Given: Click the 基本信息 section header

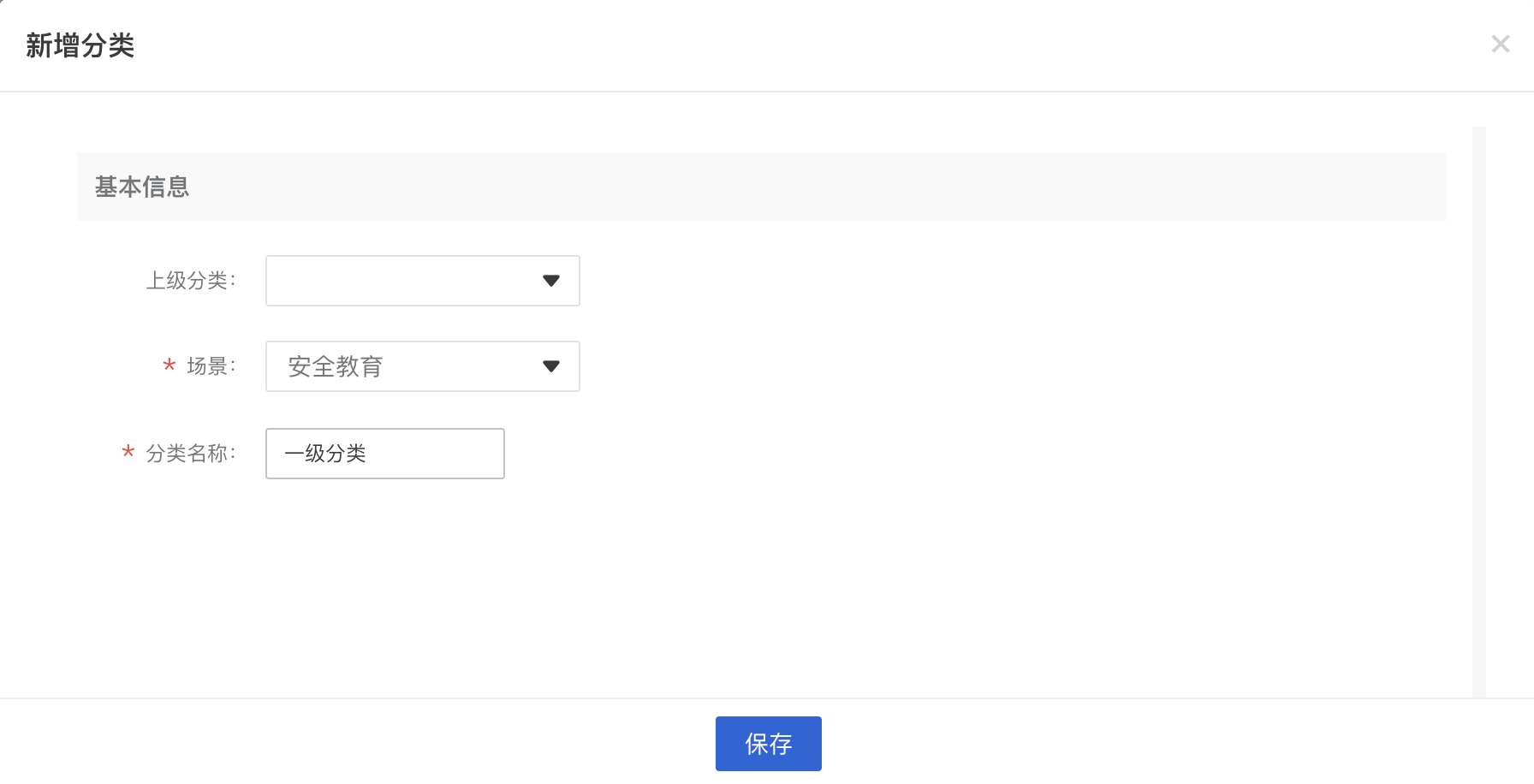Looking at the screenshot, I should tap(142, 187).
